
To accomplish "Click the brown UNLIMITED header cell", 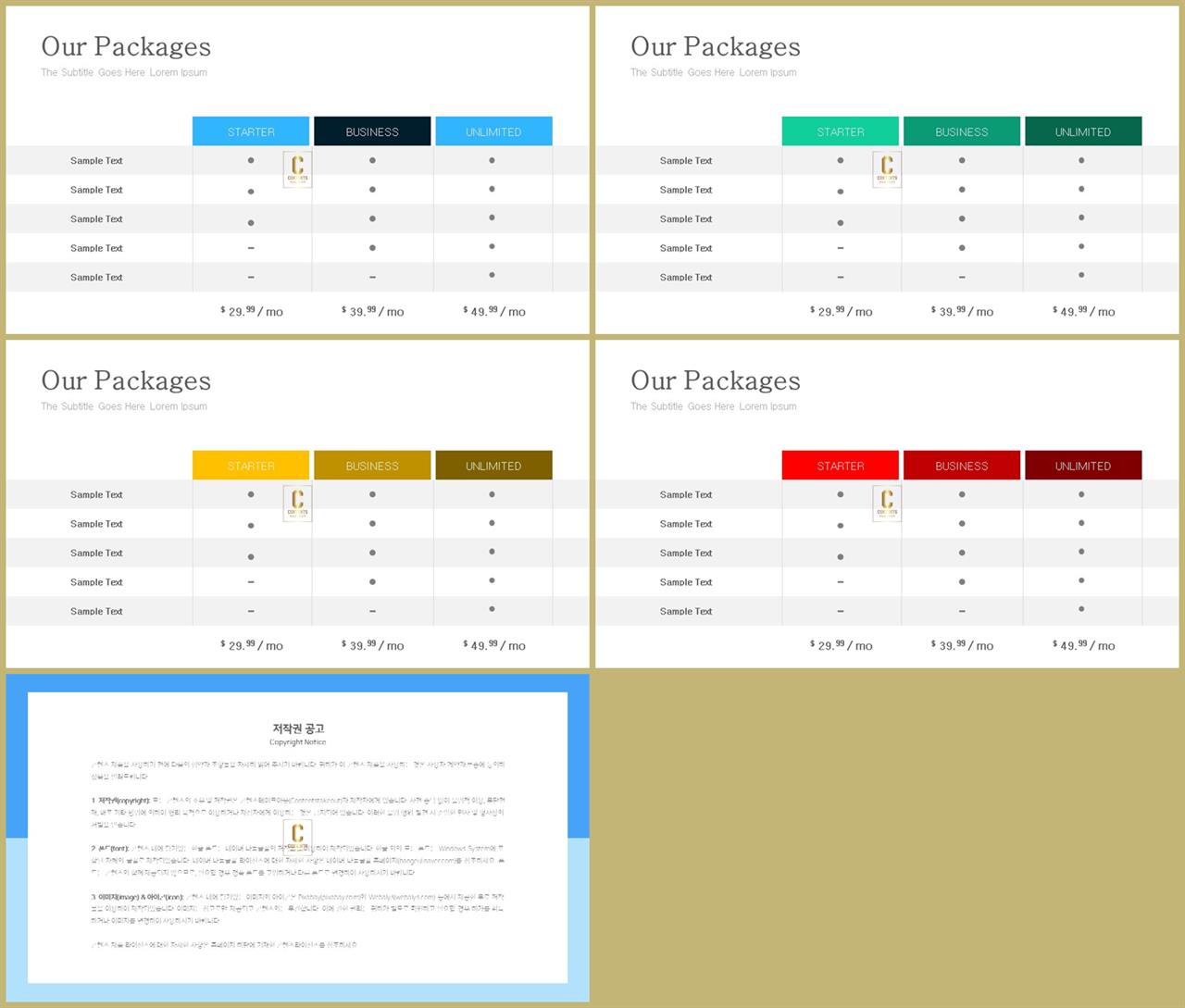I will pyautogui.click(x=493, y=466).
